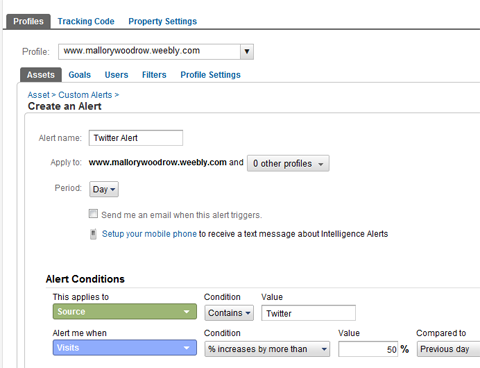Open the Period Day dropdown

[104, 189]
